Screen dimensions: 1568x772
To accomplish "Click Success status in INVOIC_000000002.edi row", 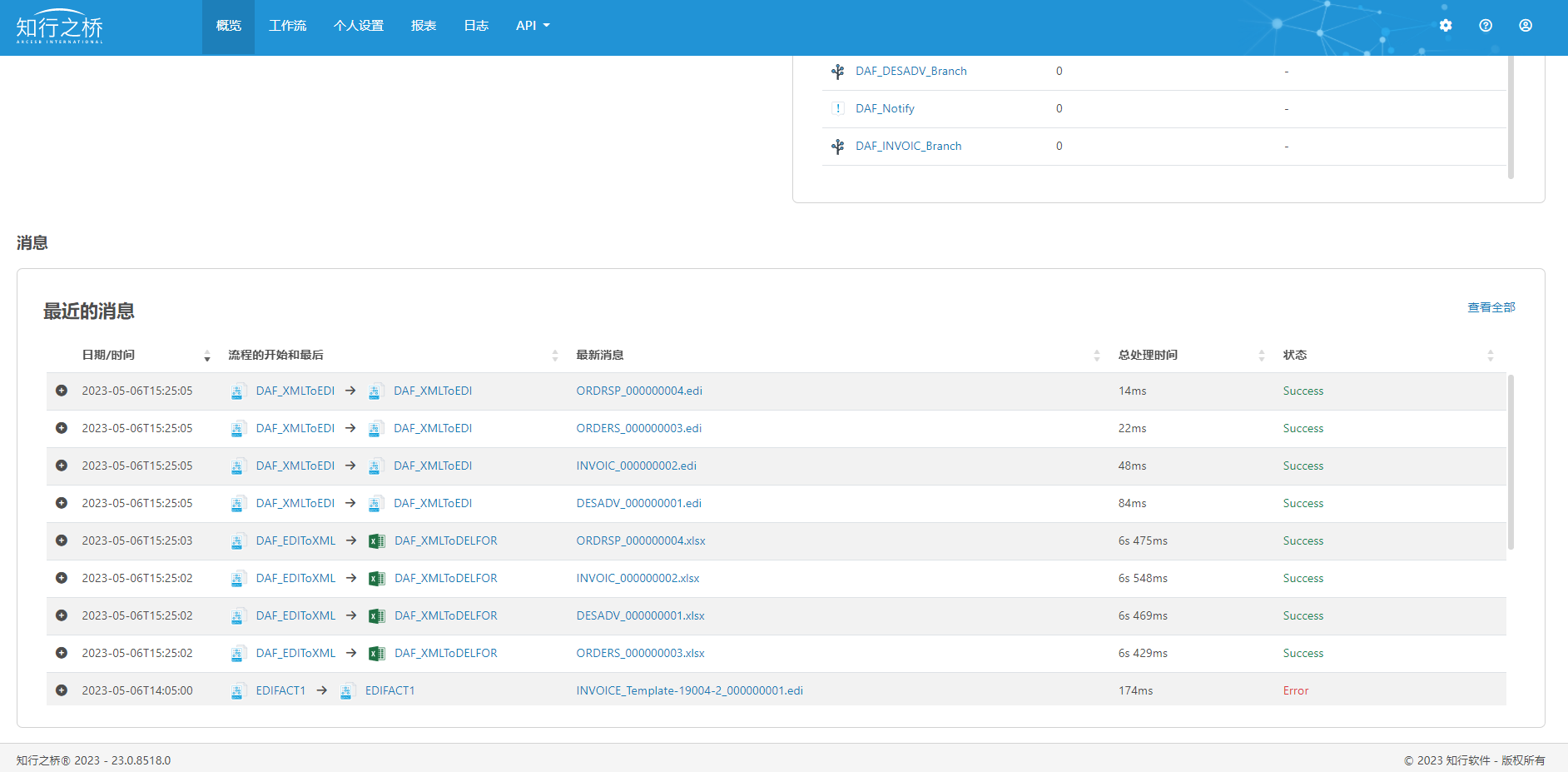I will [1303, 466].
